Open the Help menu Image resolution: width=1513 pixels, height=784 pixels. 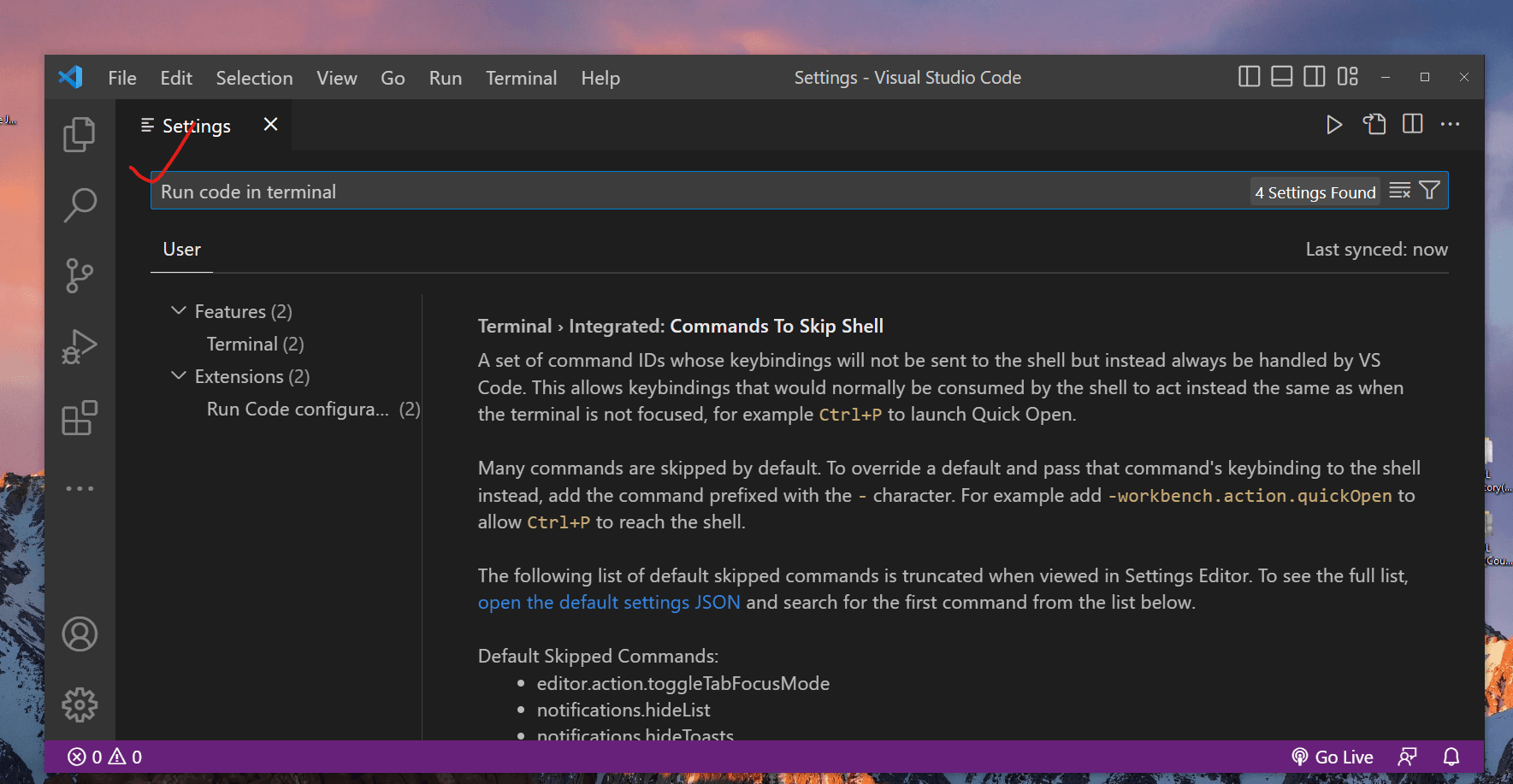coord(600,78)
